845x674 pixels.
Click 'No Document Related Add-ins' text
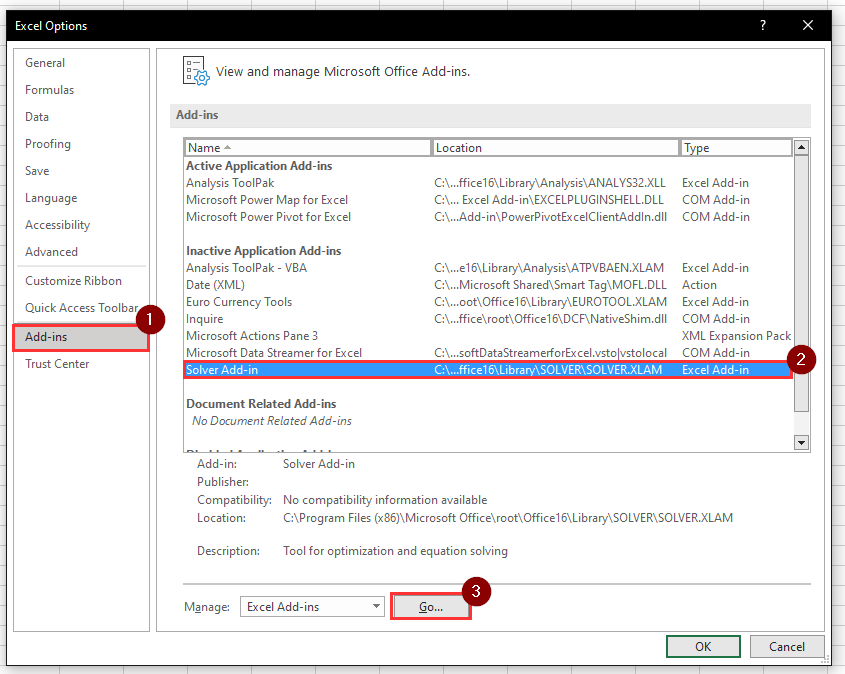pyautogui.click(x=272, y=421)
